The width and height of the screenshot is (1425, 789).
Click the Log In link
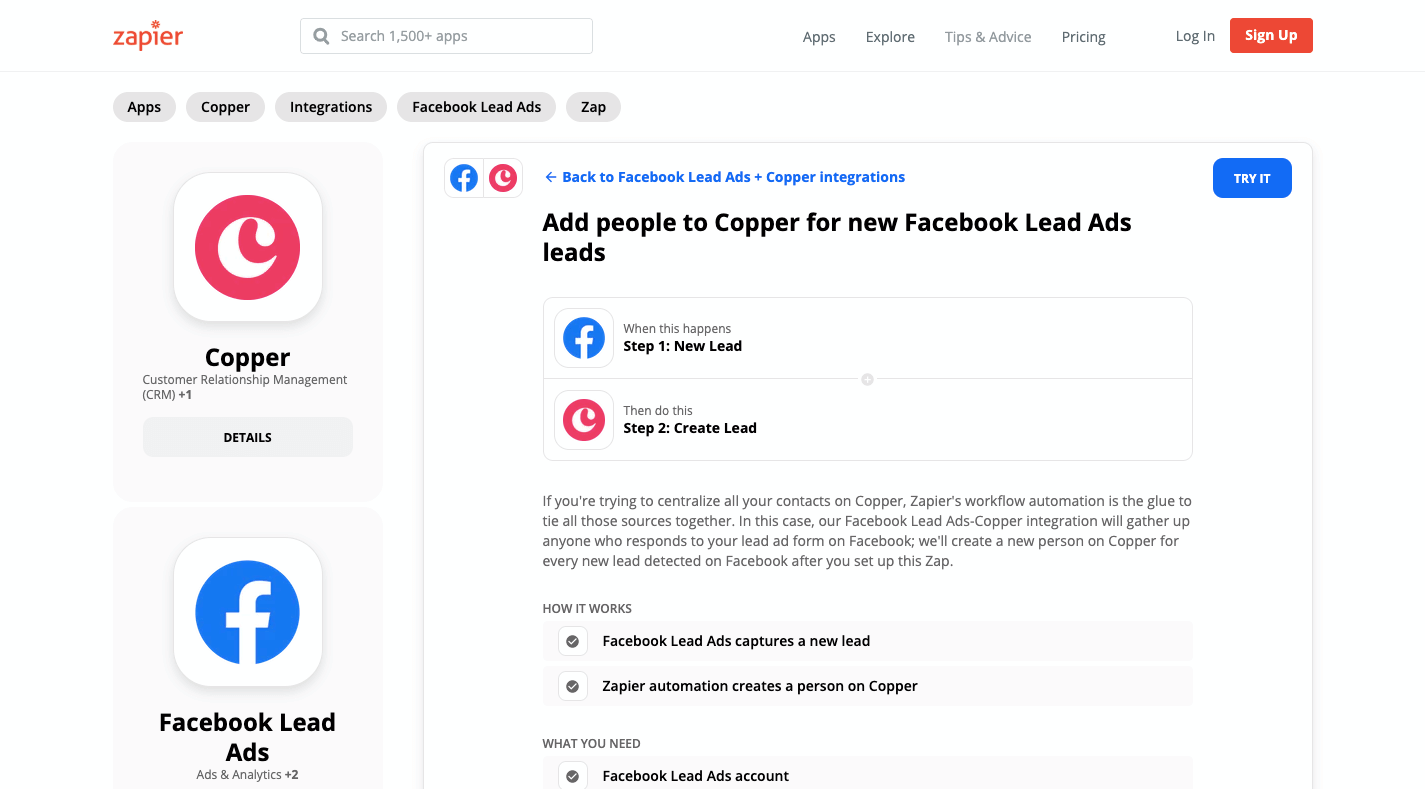(x=1195, y=36)
